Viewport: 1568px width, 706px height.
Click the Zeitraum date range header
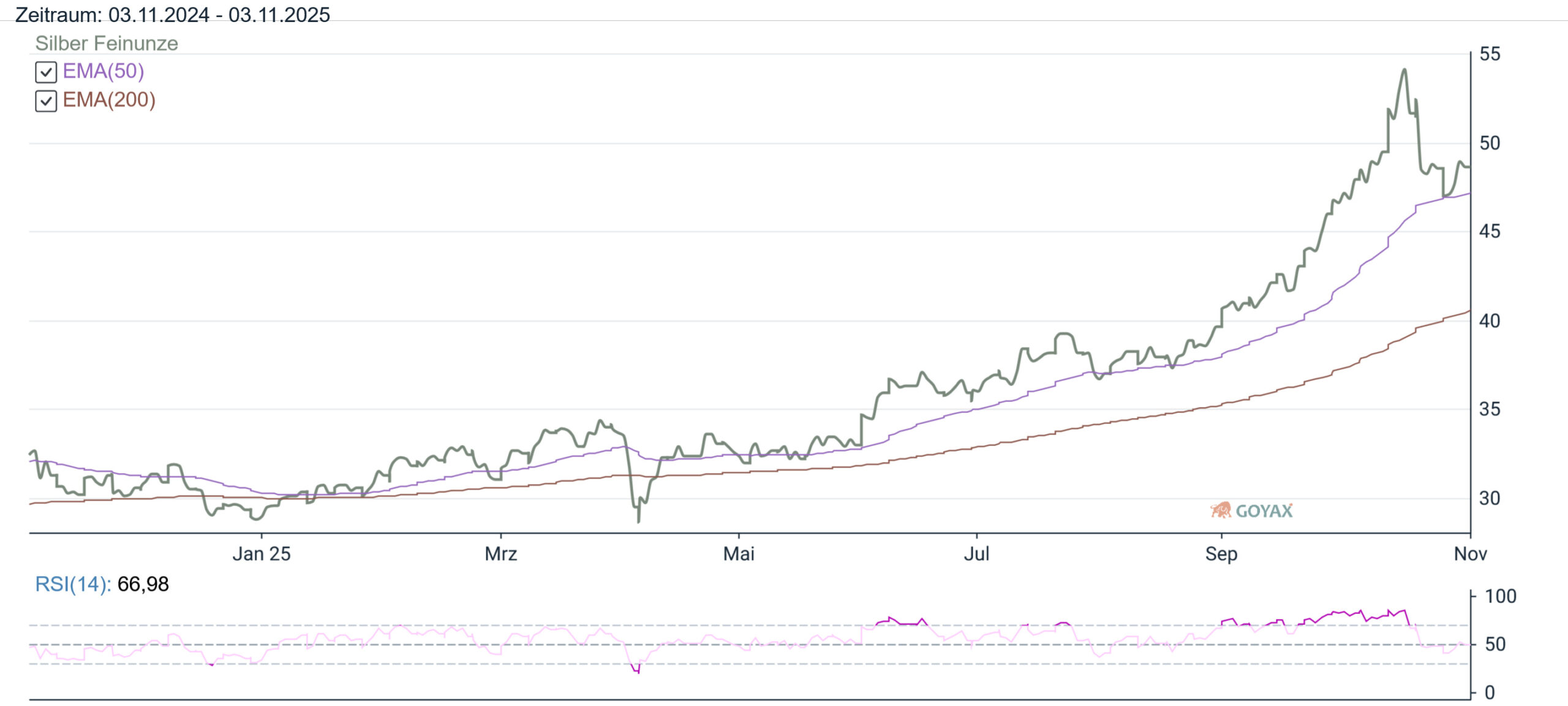tap(172, 14)
